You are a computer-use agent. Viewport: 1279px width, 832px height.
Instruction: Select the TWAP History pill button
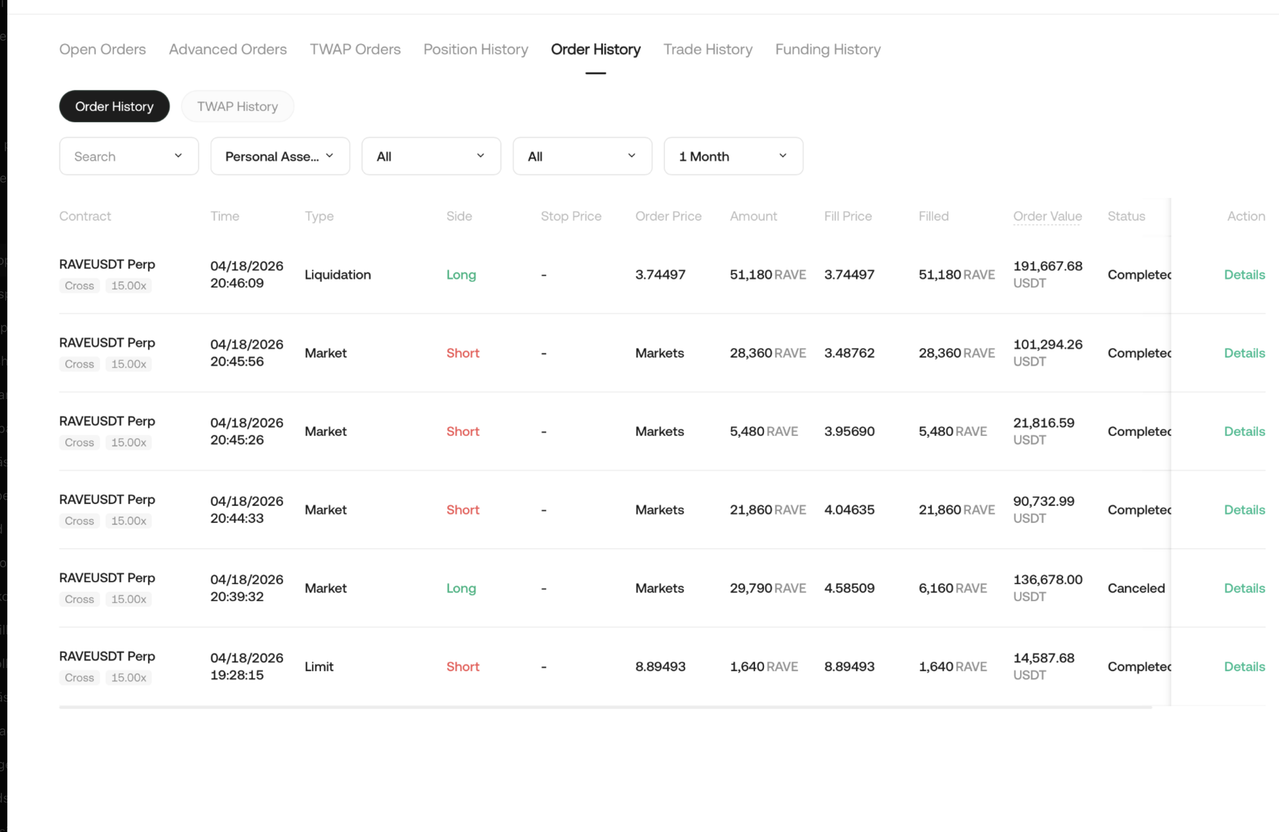(x=237, y=106)
